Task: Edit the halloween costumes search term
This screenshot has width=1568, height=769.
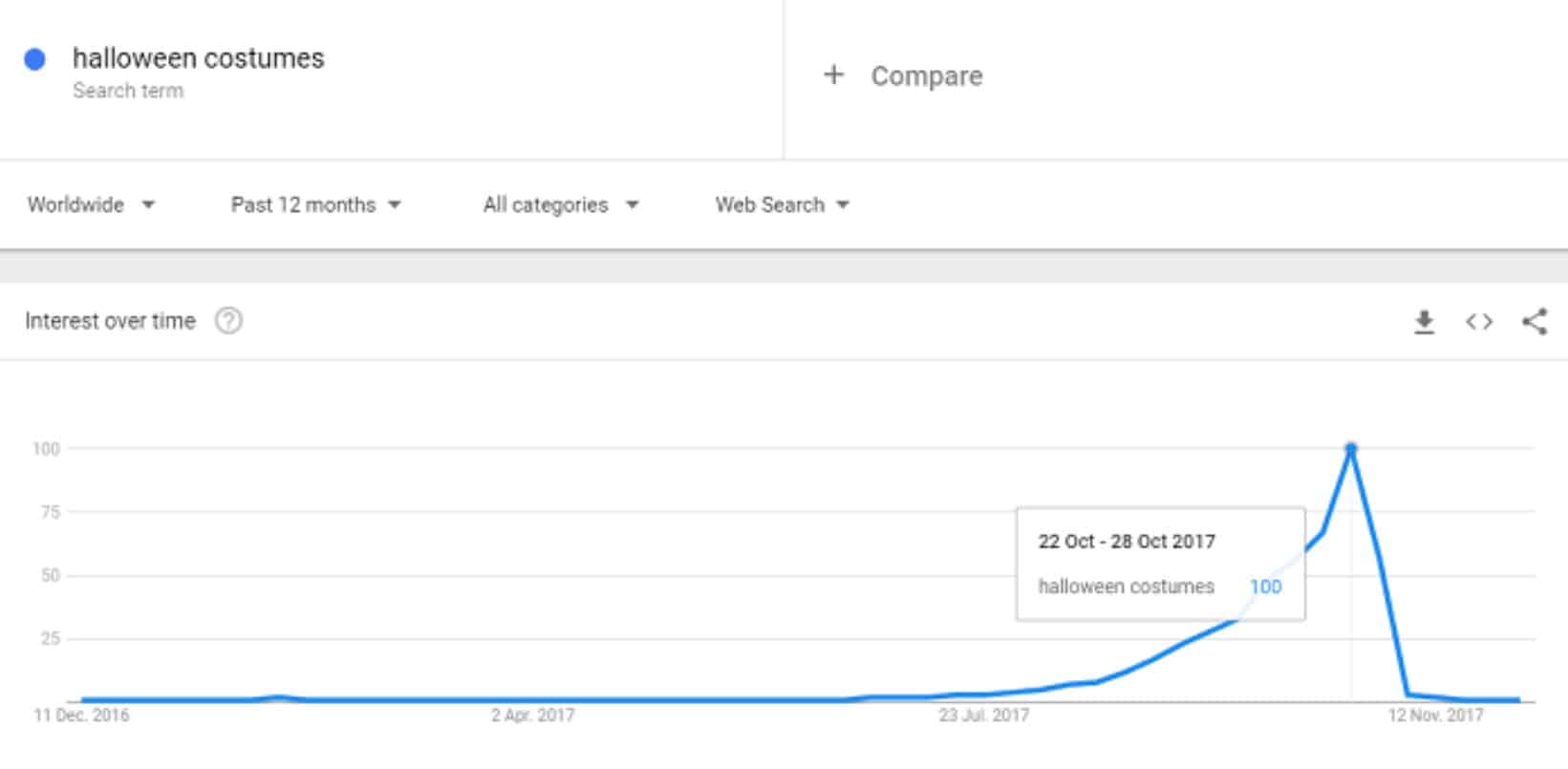Action: coord(198,58)
